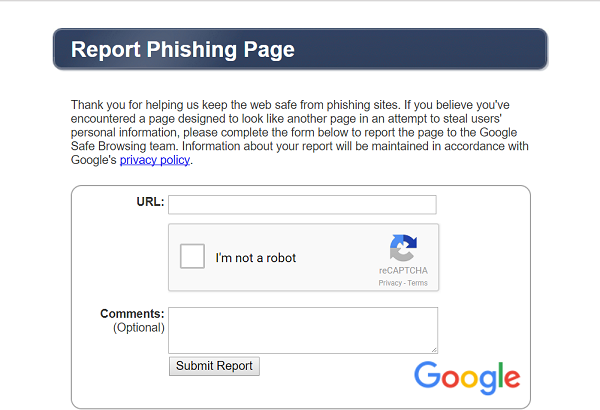Viewport: 600px width, 410px height.
Task: Click the Comments field label
Action: [132, 314]
